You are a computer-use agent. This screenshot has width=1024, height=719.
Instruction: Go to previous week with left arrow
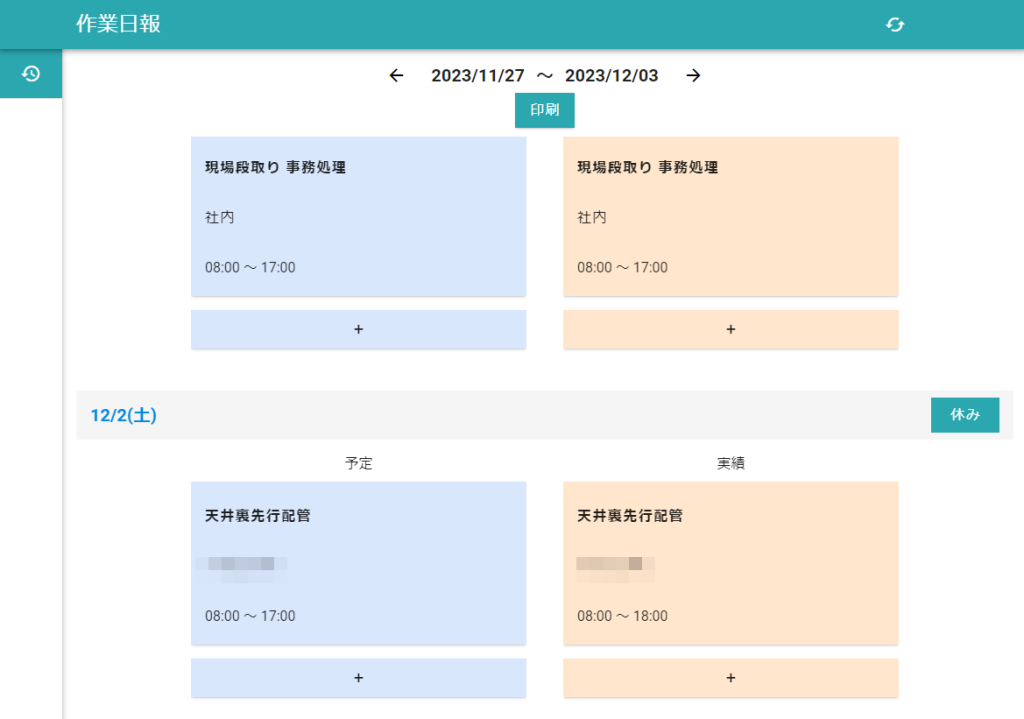pos(396,76)
